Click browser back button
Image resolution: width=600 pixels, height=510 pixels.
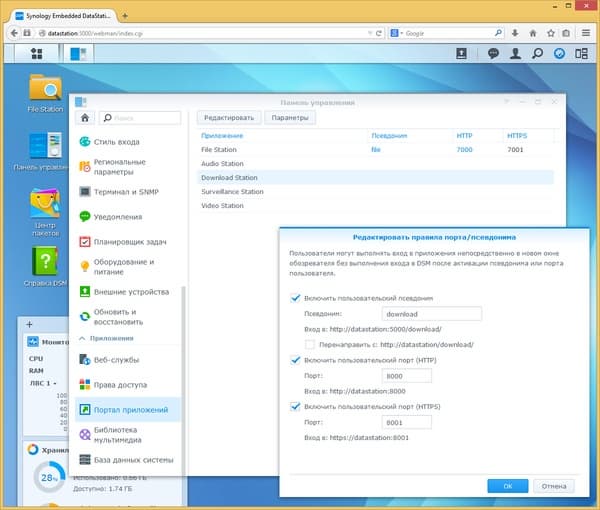point(14,33)
